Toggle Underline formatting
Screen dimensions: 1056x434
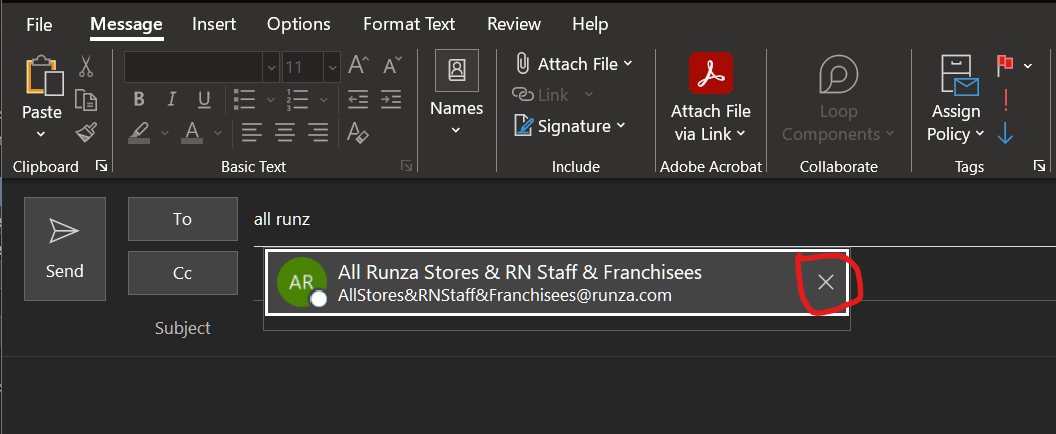coord(204,100)
